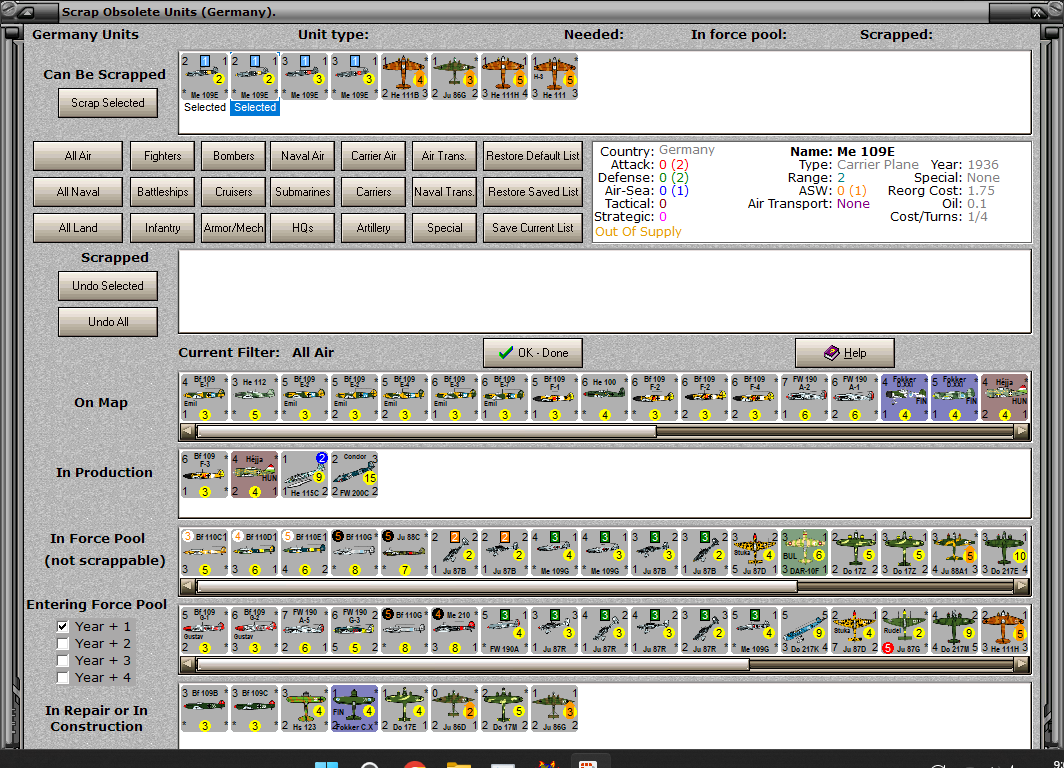Select Ju 86G in Can Be Scrapped row
The image size is (1064, 768).
point(455,77)
